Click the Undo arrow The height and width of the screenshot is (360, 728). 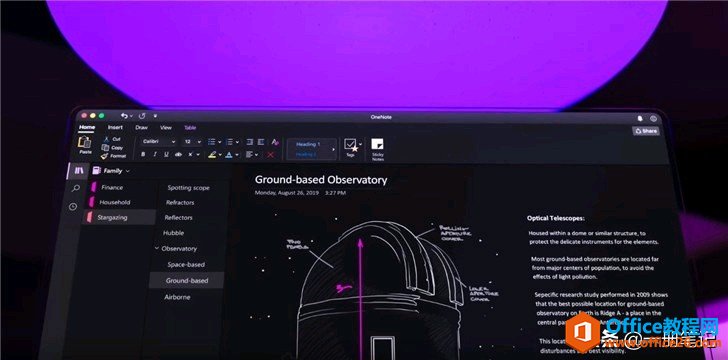[x=124, y=115]
